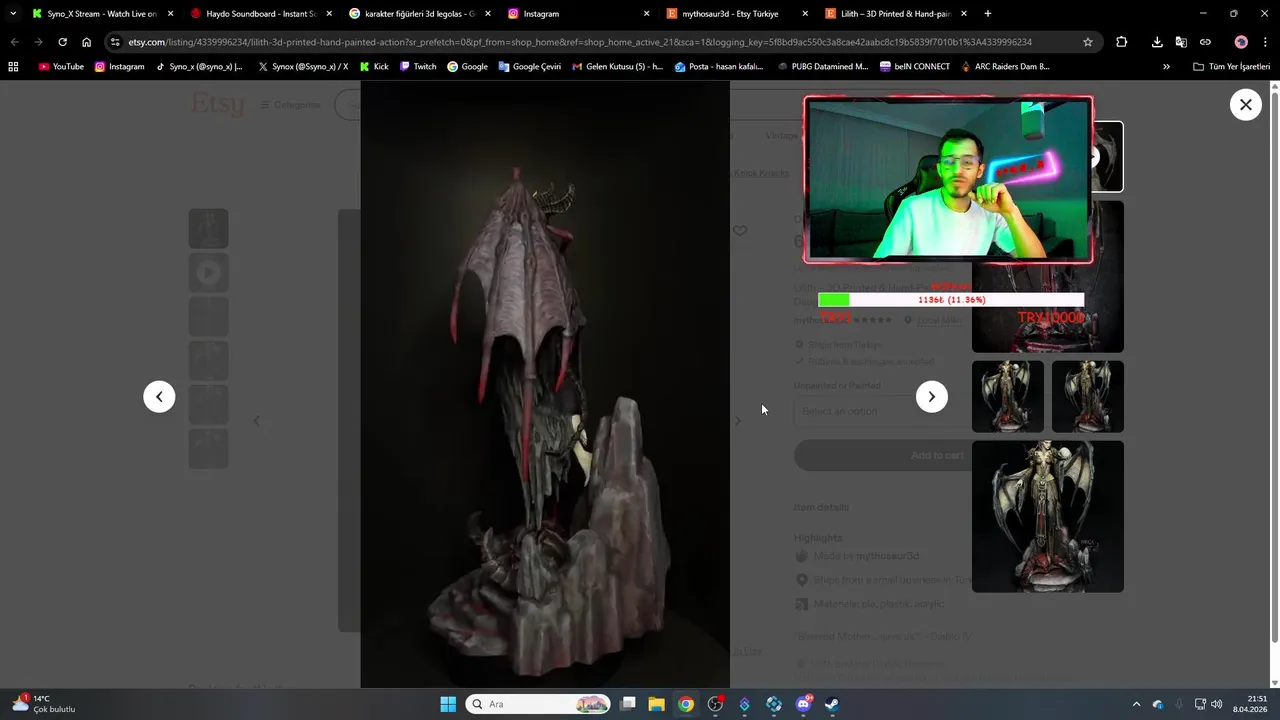
Task: Open a new browser tab
Action: 988,14
